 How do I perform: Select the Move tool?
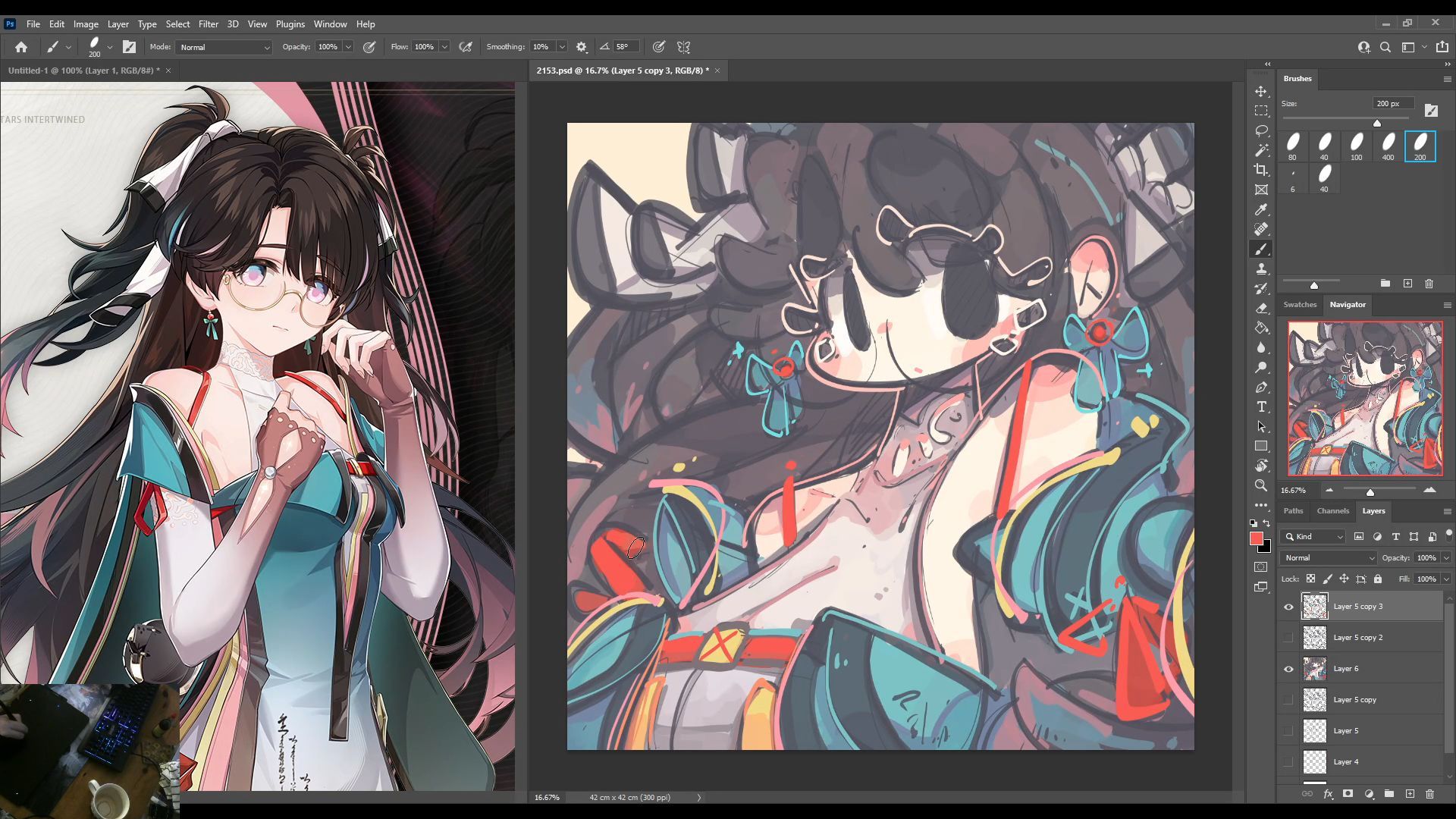coord(1261,91)
